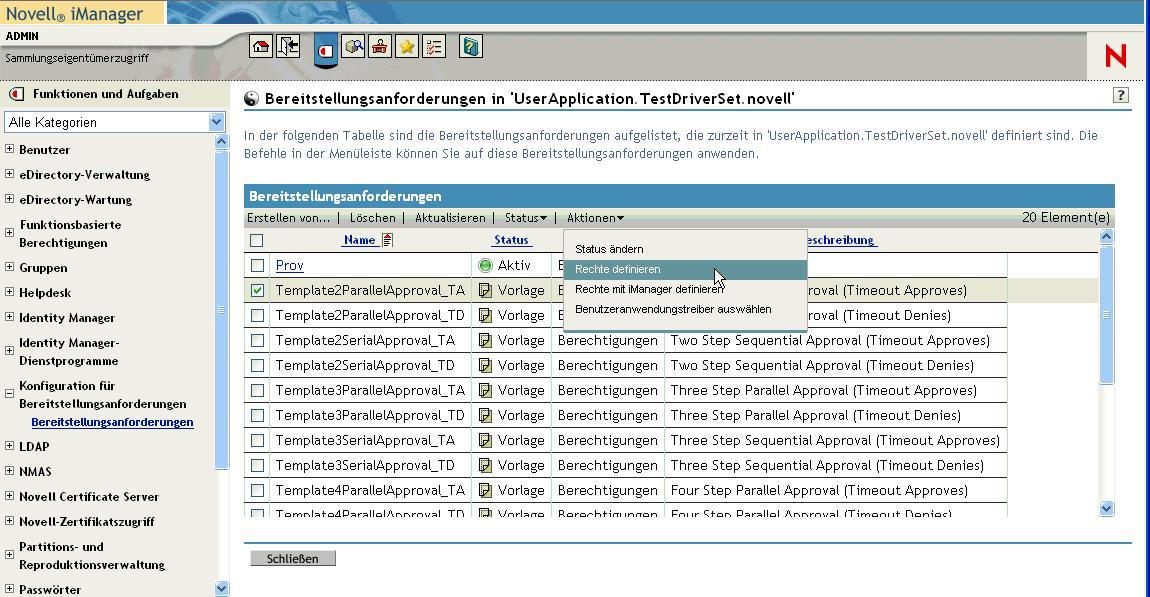Toggle the select-all checkbox in table header
1150x597 pixels.
[x=257, y=240]
